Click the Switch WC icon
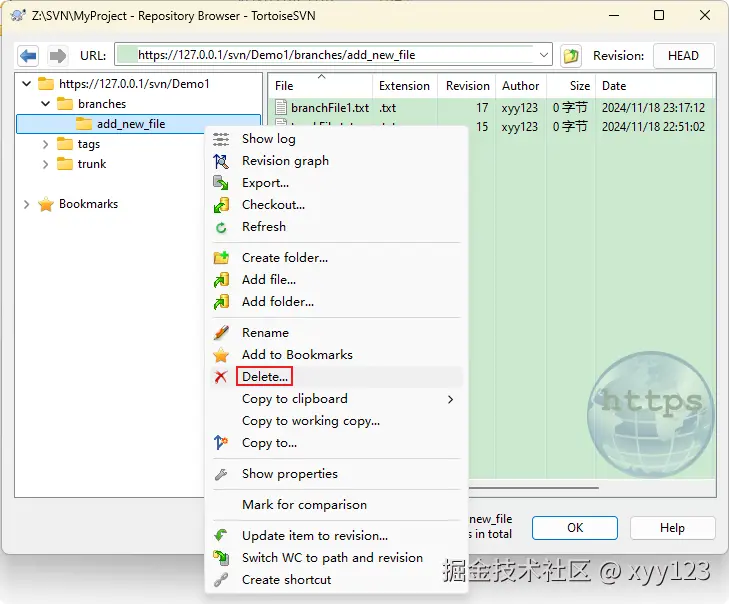The image size is (729, 604). [x=221, y=558]
